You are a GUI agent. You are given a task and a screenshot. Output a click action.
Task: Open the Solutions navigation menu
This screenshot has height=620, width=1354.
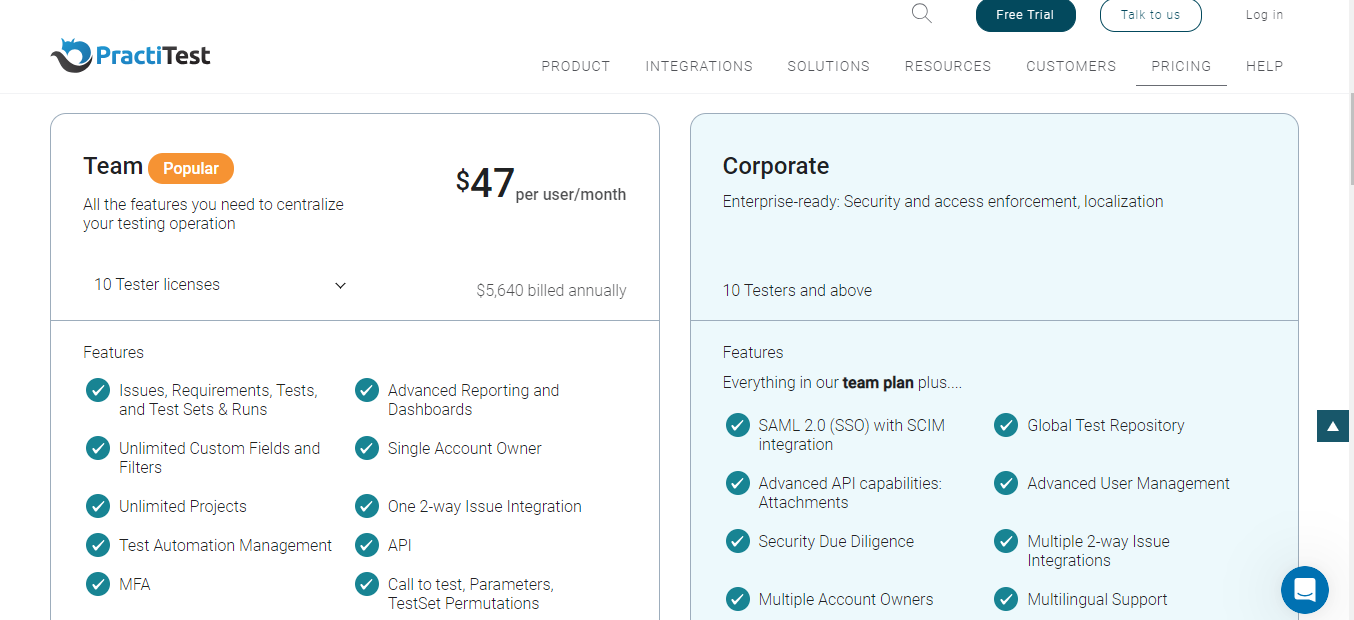[x=829, y=66]
